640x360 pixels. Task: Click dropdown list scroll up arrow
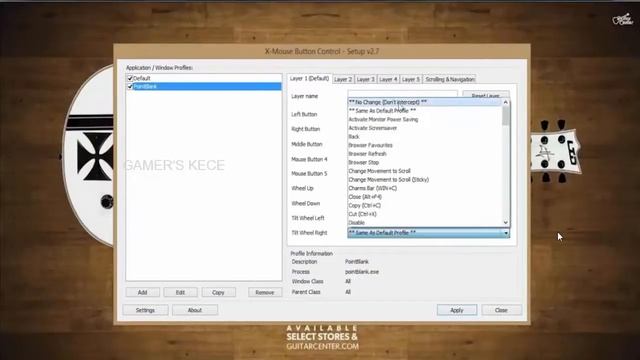tap(506, 102)
